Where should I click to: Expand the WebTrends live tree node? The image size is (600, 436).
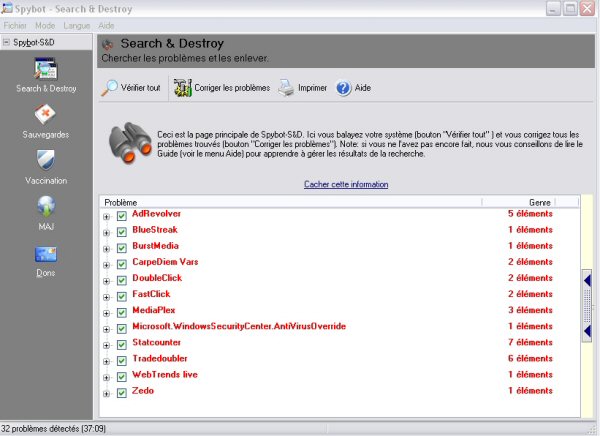coord(106,377)
